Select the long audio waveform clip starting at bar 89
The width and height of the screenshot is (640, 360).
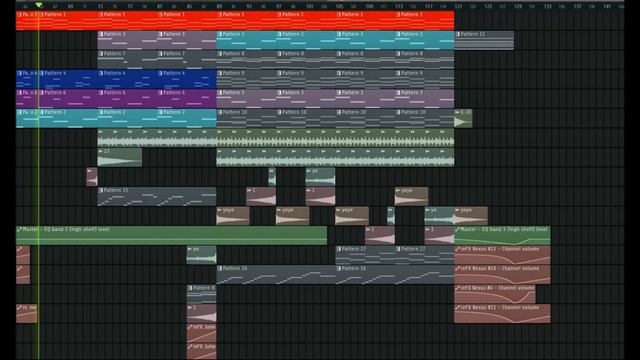tap(335, 158)
